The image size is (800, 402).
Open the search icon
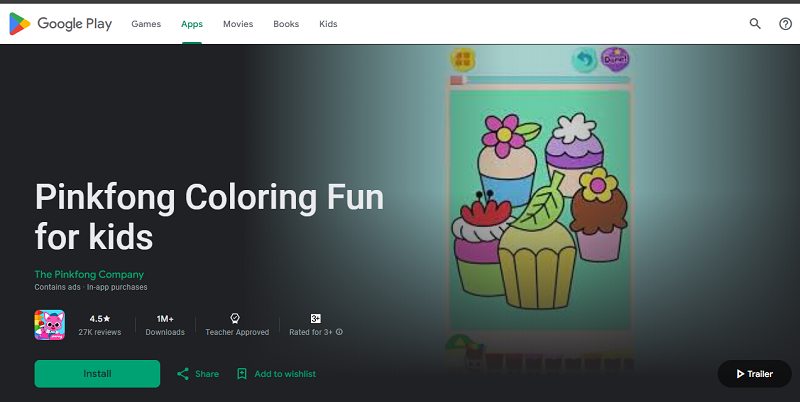click(x=755, y=23)
